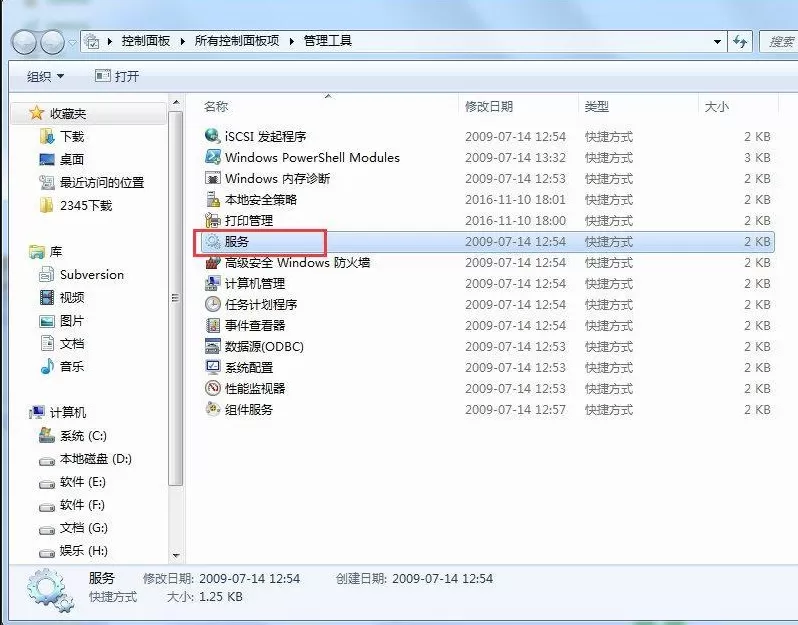
Task: Select the 任务计划程序 clock icon
Action: click(x=212, y=304)
